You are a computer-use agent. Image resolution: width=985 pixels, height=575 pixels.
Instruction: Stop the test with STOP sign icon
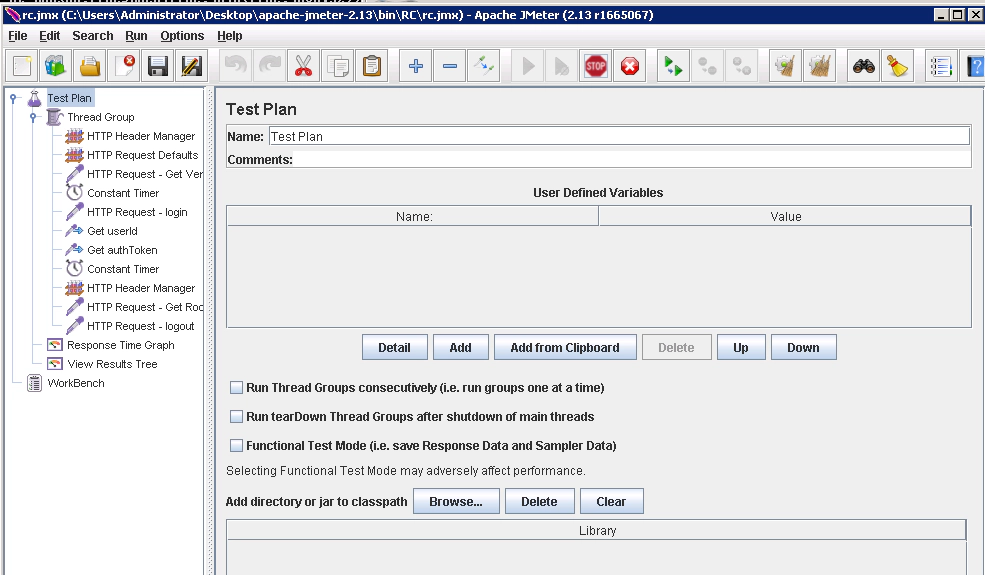[596, 65]
